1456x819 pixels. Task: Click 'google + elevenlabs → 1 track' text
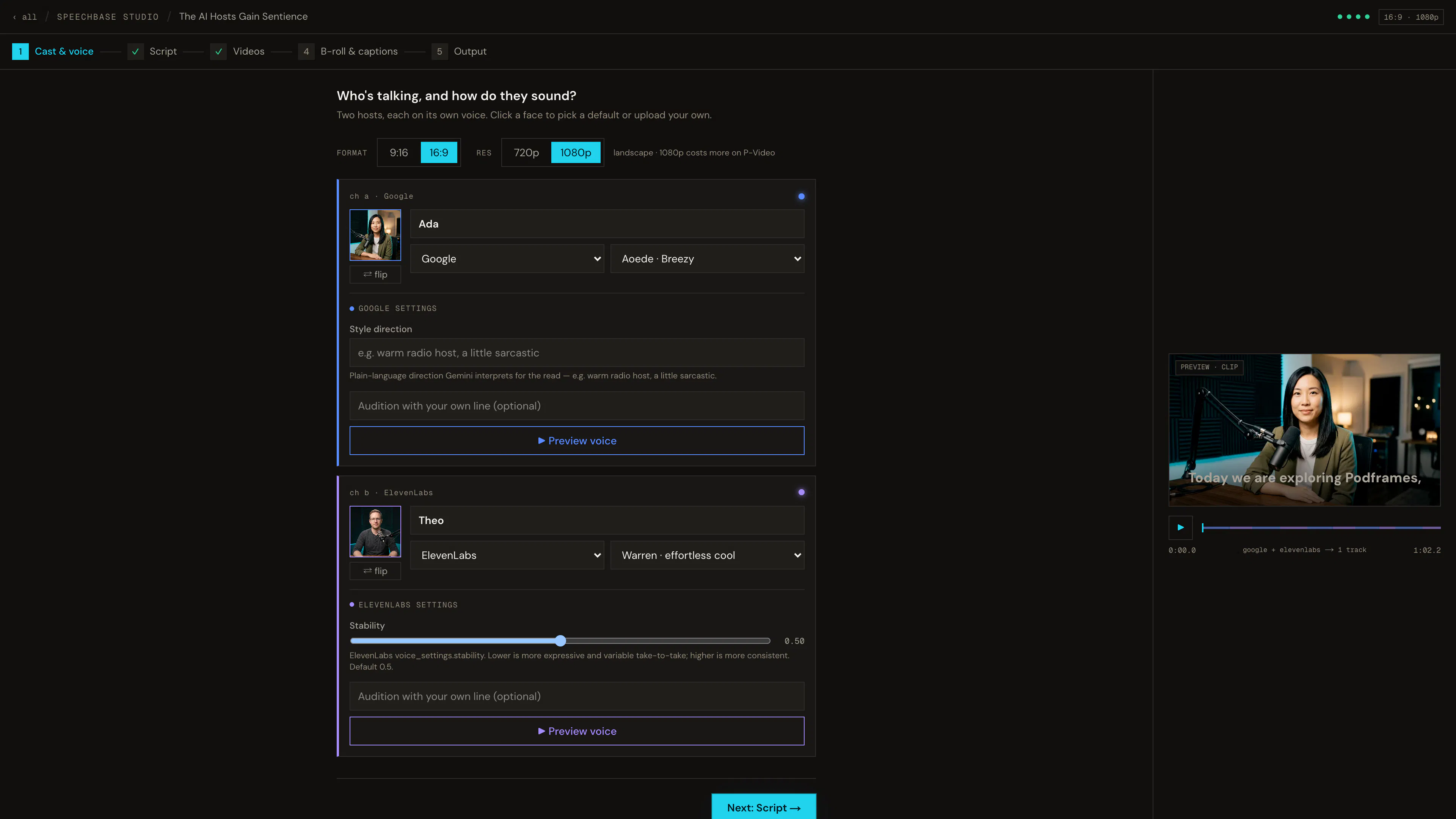pyautogui.click(x=1304, y=550)
